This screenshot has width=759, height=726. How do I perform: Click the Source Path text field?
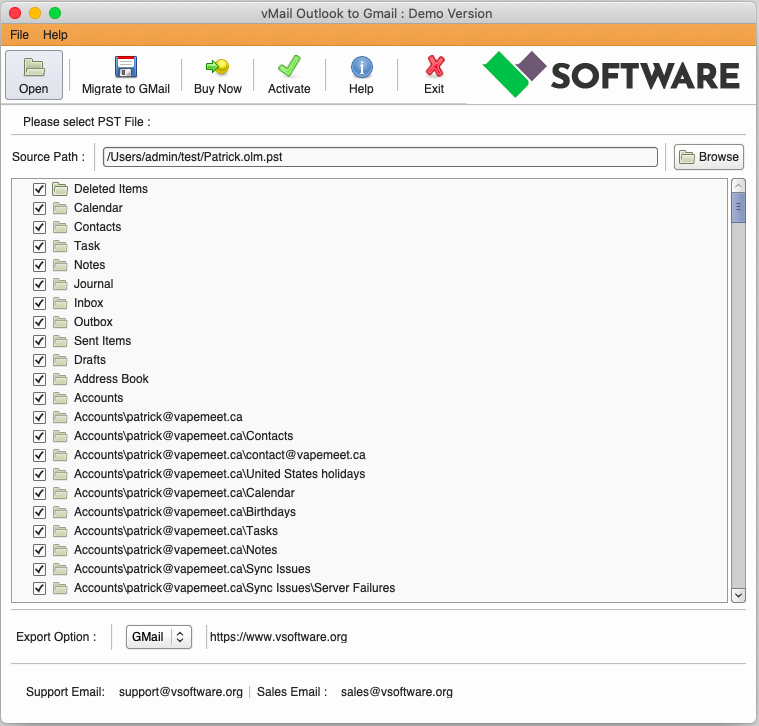point(380,157)
